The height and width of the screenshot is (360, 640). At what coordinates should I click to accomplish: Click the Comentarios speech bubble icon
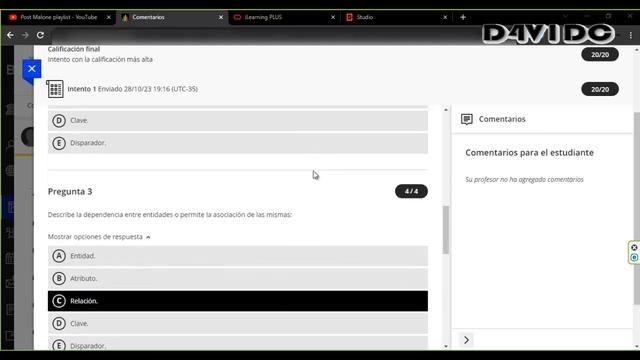pos(467,119)
